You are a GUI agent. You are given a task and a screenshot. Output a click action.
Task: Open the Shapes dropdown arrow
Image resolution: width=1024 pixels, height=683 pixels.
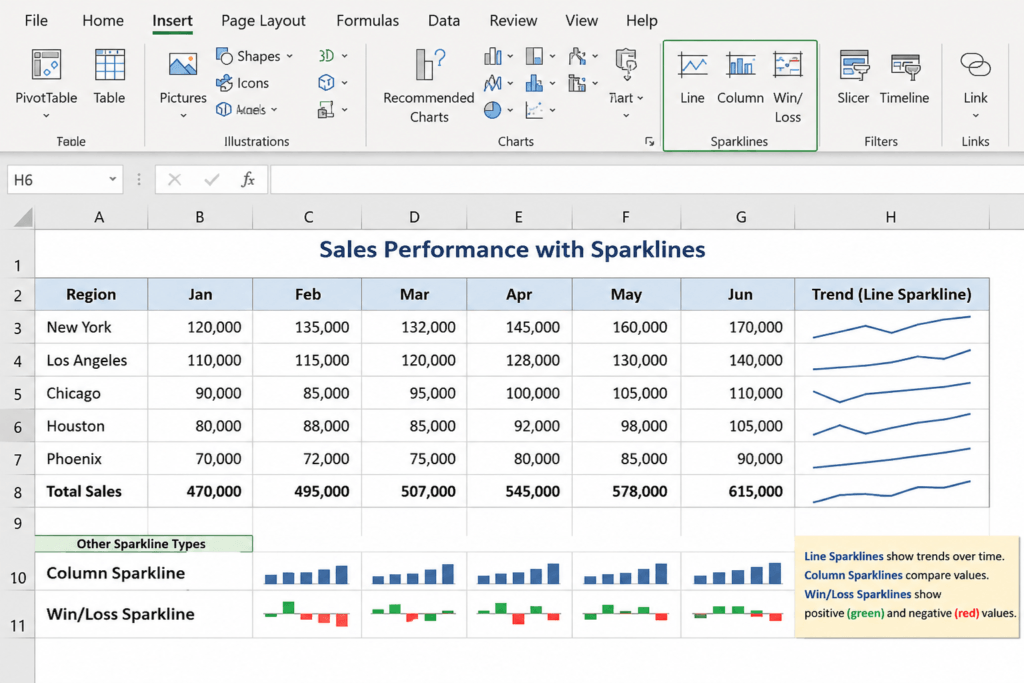[x=289, y=56]
